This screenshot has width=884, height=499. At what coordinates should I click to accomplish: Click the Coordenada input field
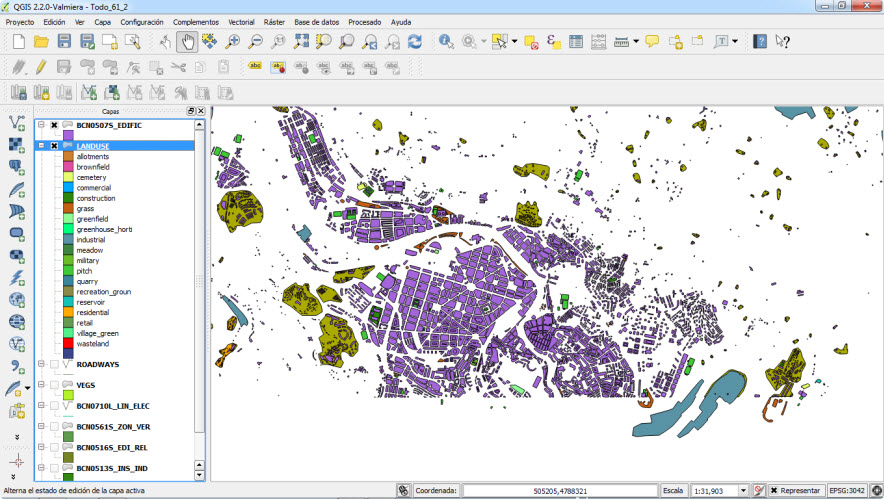pos(559,490)
